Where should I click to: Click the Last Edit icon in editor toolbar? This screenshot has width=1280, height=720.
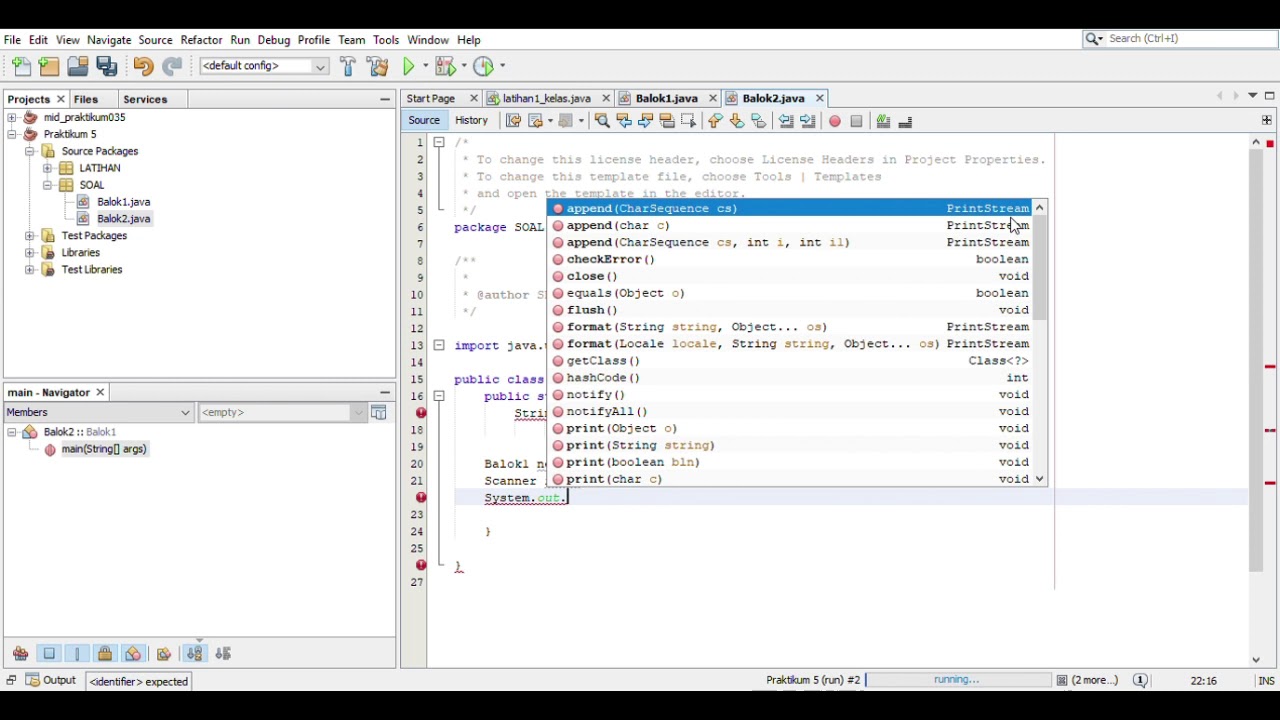coord(513,121)
